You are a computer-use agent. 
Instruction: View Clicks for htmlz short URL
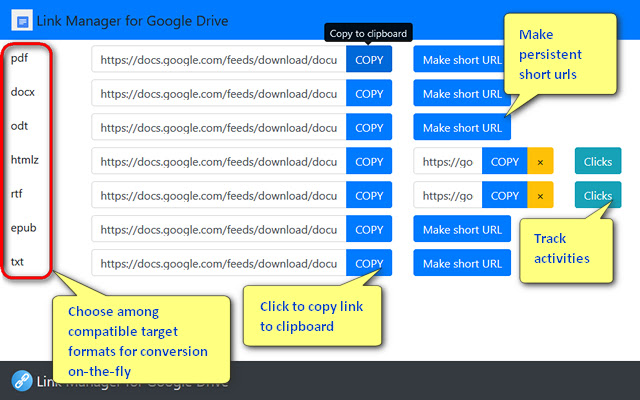[598, 161]
